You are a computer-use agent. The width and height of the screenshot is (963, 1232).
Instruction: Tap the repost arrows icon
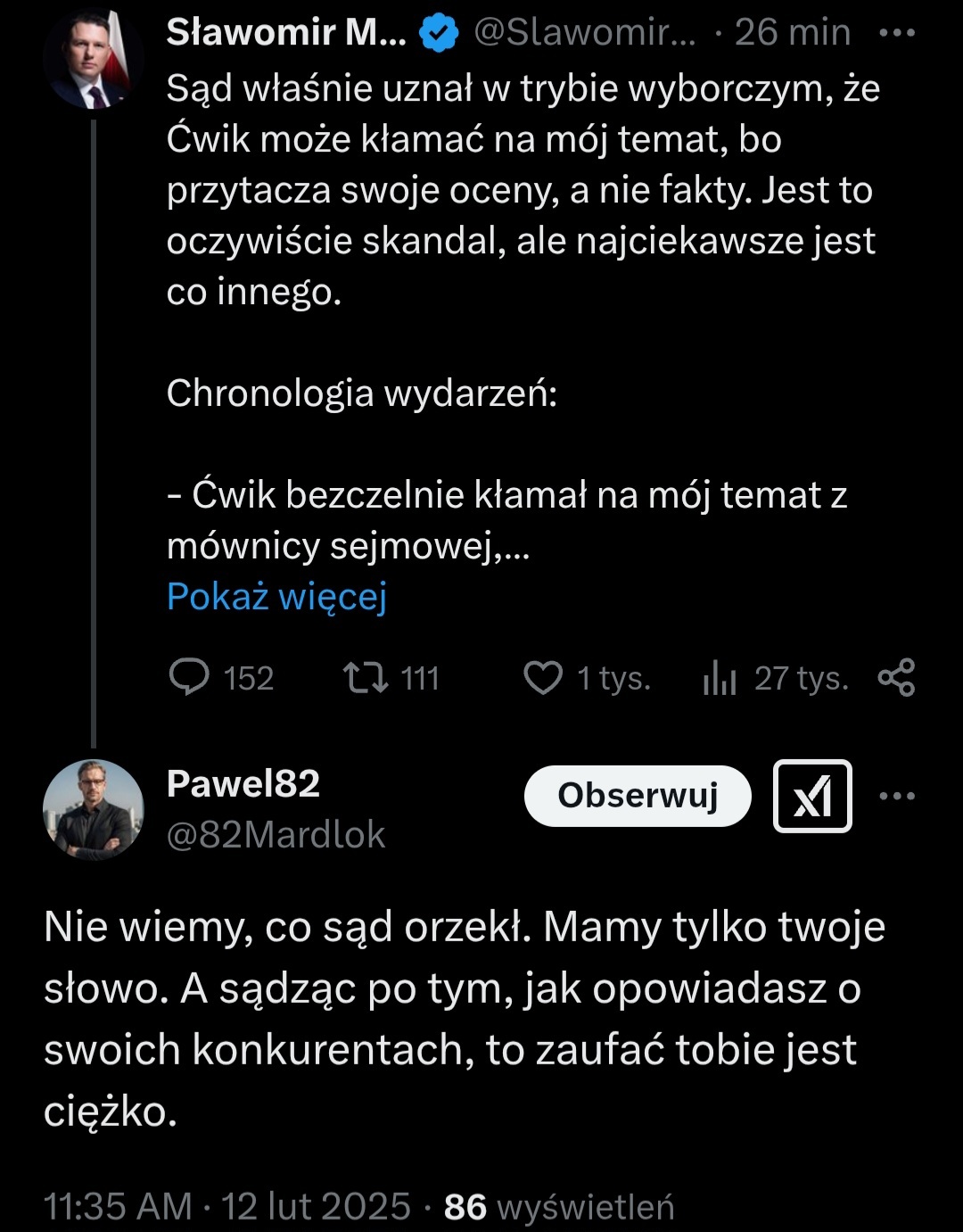[366, 678]
